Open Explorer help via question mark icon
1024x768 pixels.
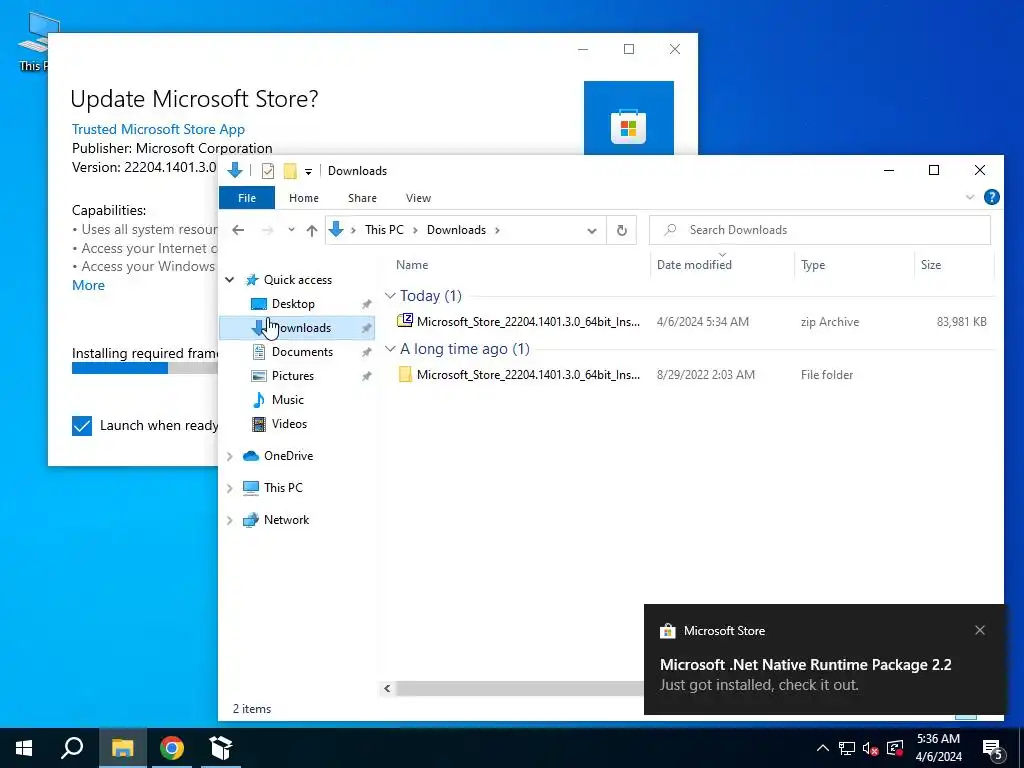point(991,197)
